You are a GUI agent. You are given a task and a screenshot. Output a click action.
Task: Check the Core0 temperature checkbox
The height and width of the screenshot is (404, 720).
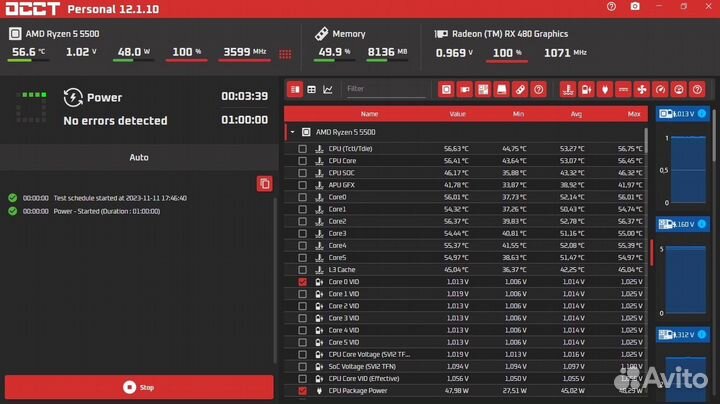point(302,197)
